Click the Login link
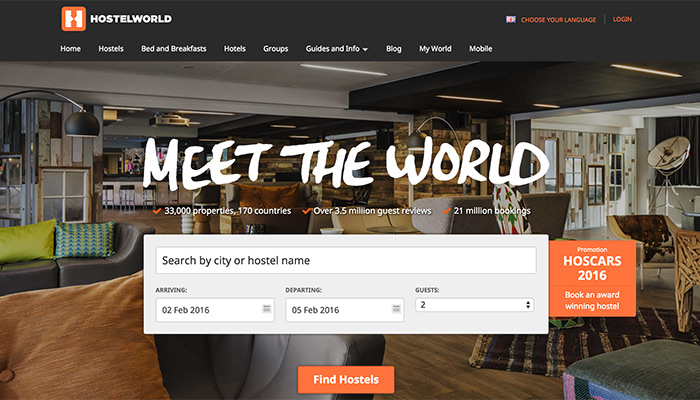This screenshot has width=700, height=400. coord(622,19)
